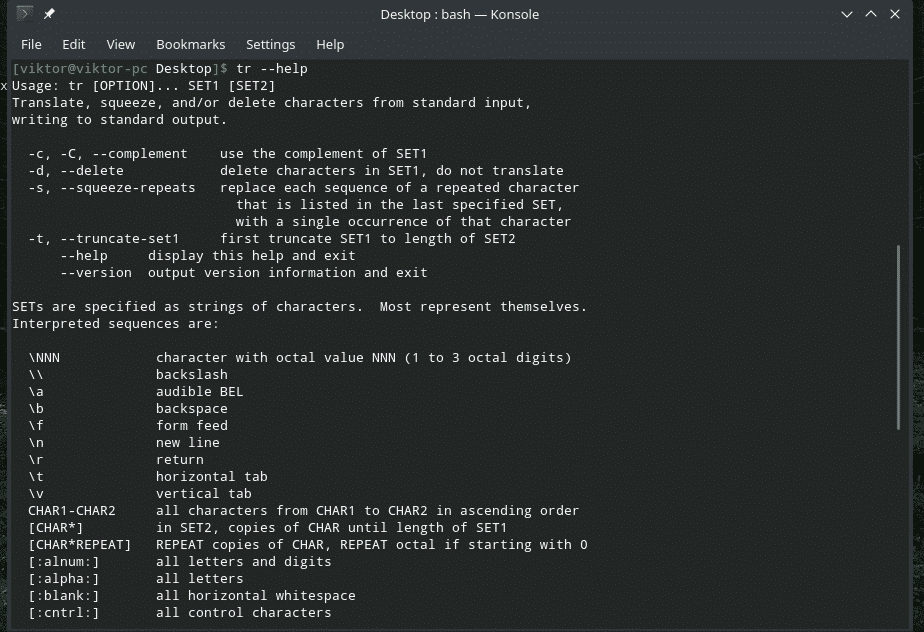Image resolution: width=924 pixels, height=632 pixels.
Task: Open the Help menu
Action: [330, 44]
